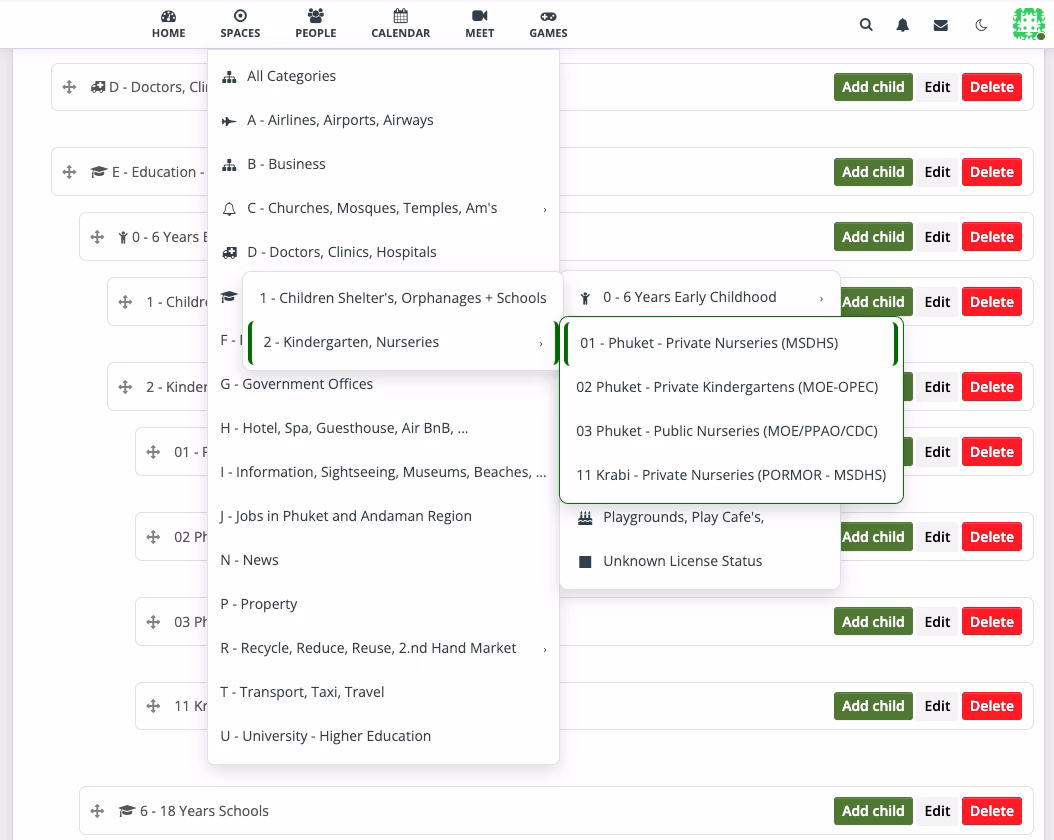Choose J - Jobs in Phuket and Andaman Region
1054x840 pixels.
(x=383, y=516)
